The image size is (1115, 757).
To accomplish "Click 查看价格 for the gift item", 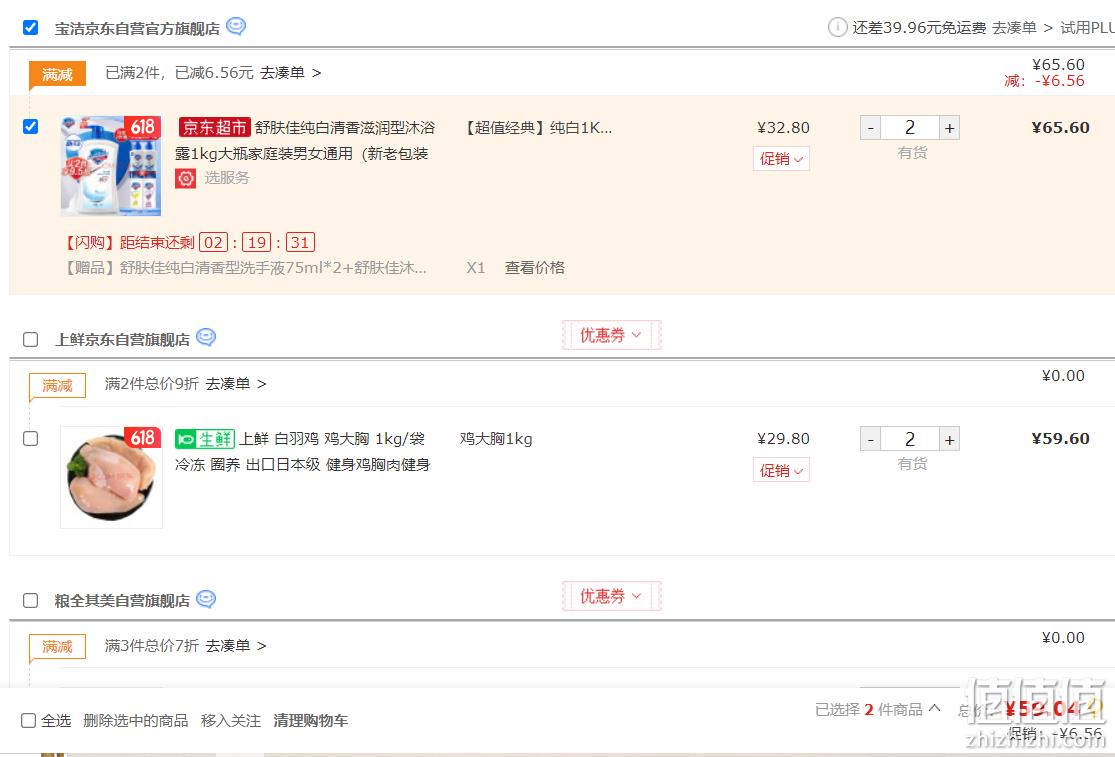I will pyautogui.click(x=535, y=268).
